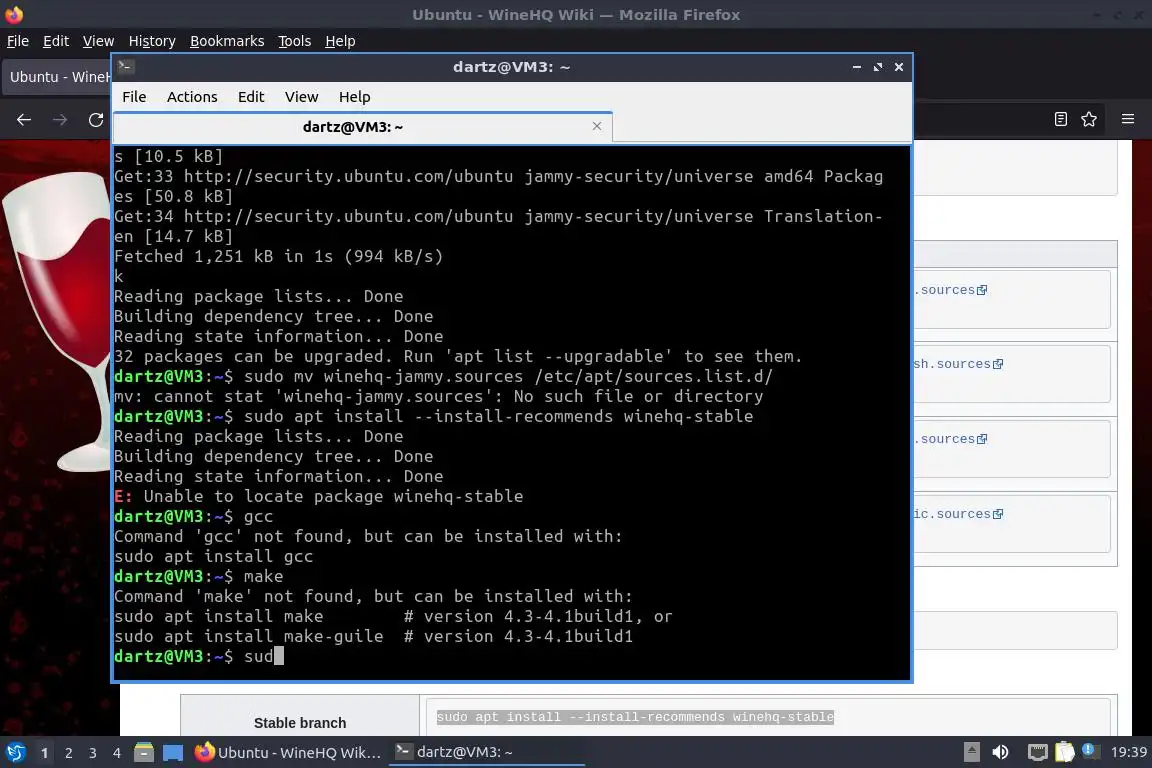Screen dimensions: 1152x768
Task: Reload the WineHQ page in Firefox
Action: click(96, 120)
